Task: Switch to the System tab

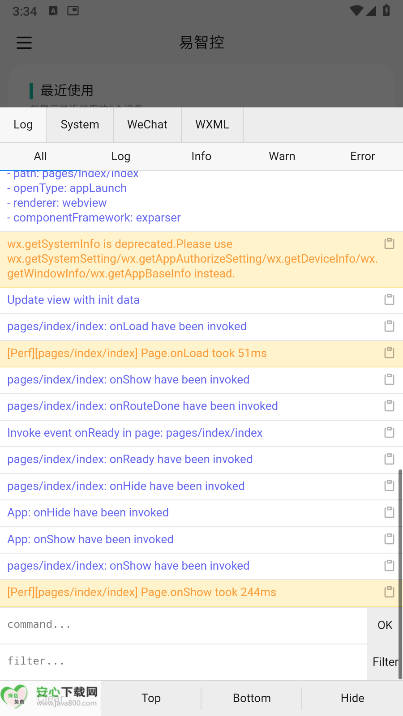Action: pyautogui.click(x=80, y=125)
